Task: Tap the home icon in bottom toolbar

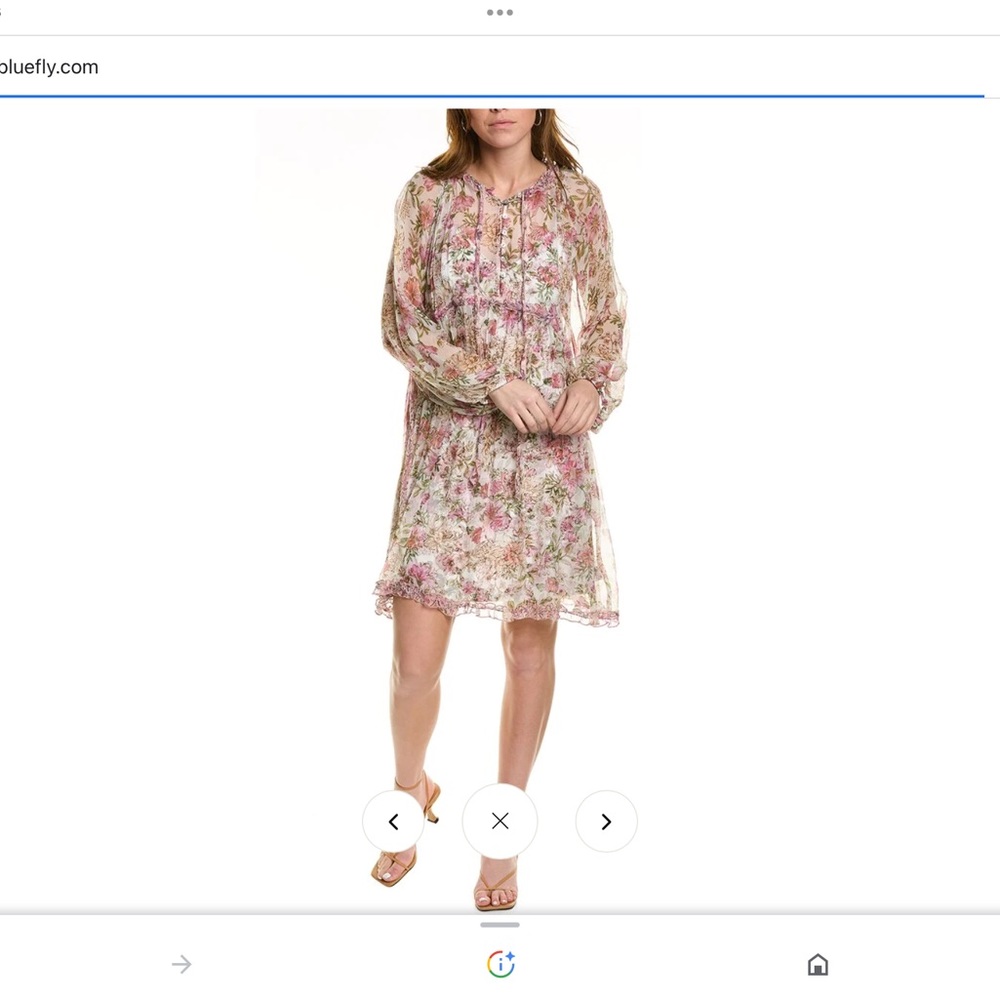Action: (x=818, y=964)
